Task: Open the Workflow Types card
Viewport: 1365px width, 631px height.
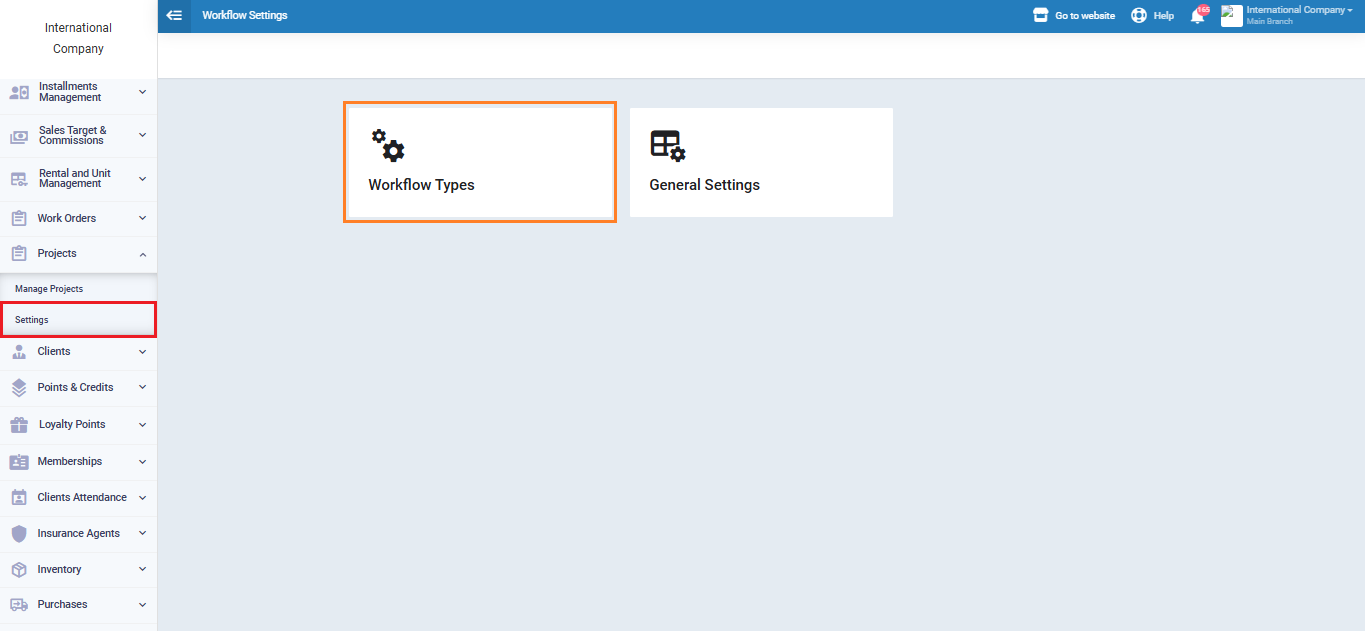Action: pyautogui.click(x=479, y=162)
